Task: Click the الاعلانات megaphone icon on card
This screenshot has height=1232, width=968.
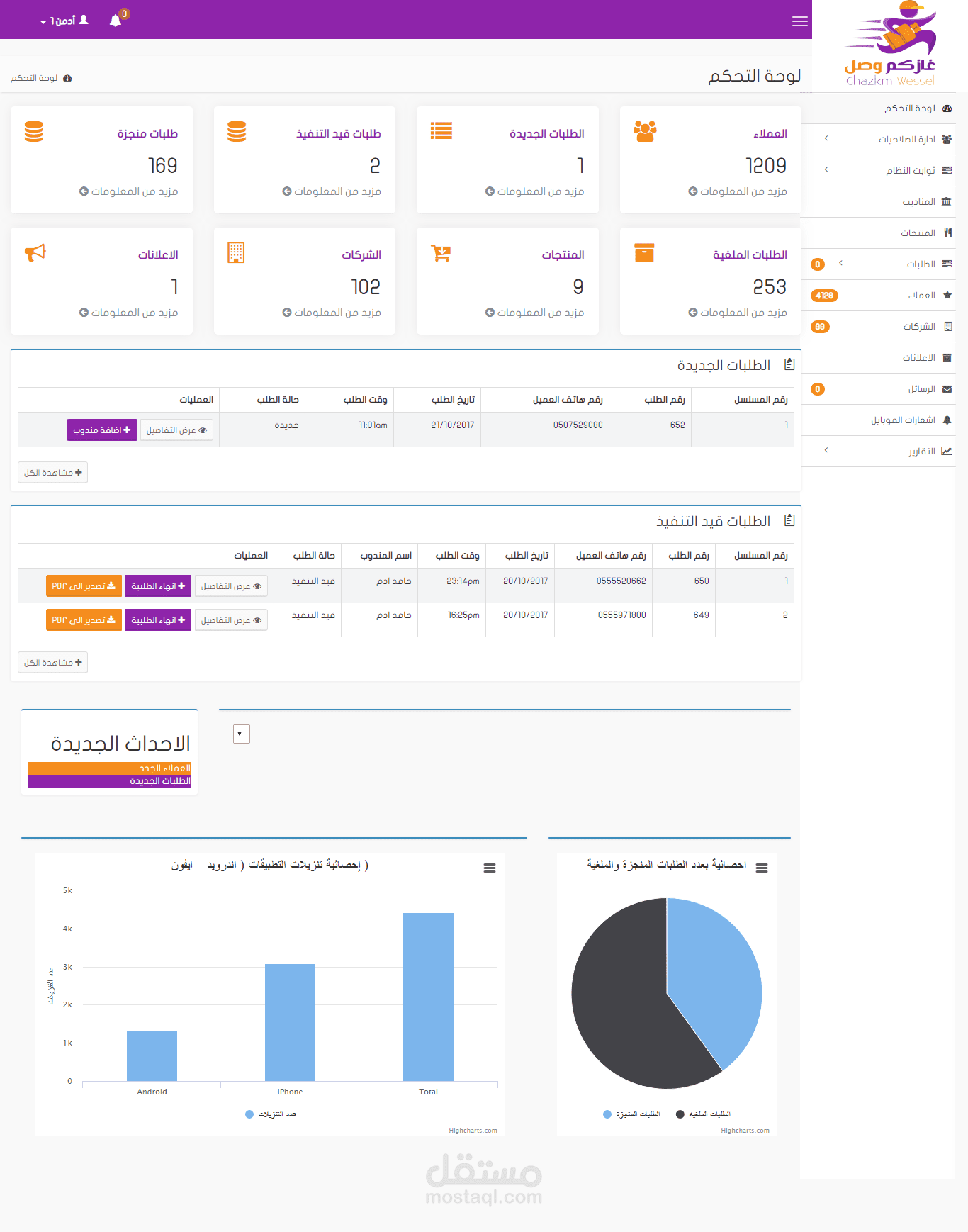Action: point(35,252)
